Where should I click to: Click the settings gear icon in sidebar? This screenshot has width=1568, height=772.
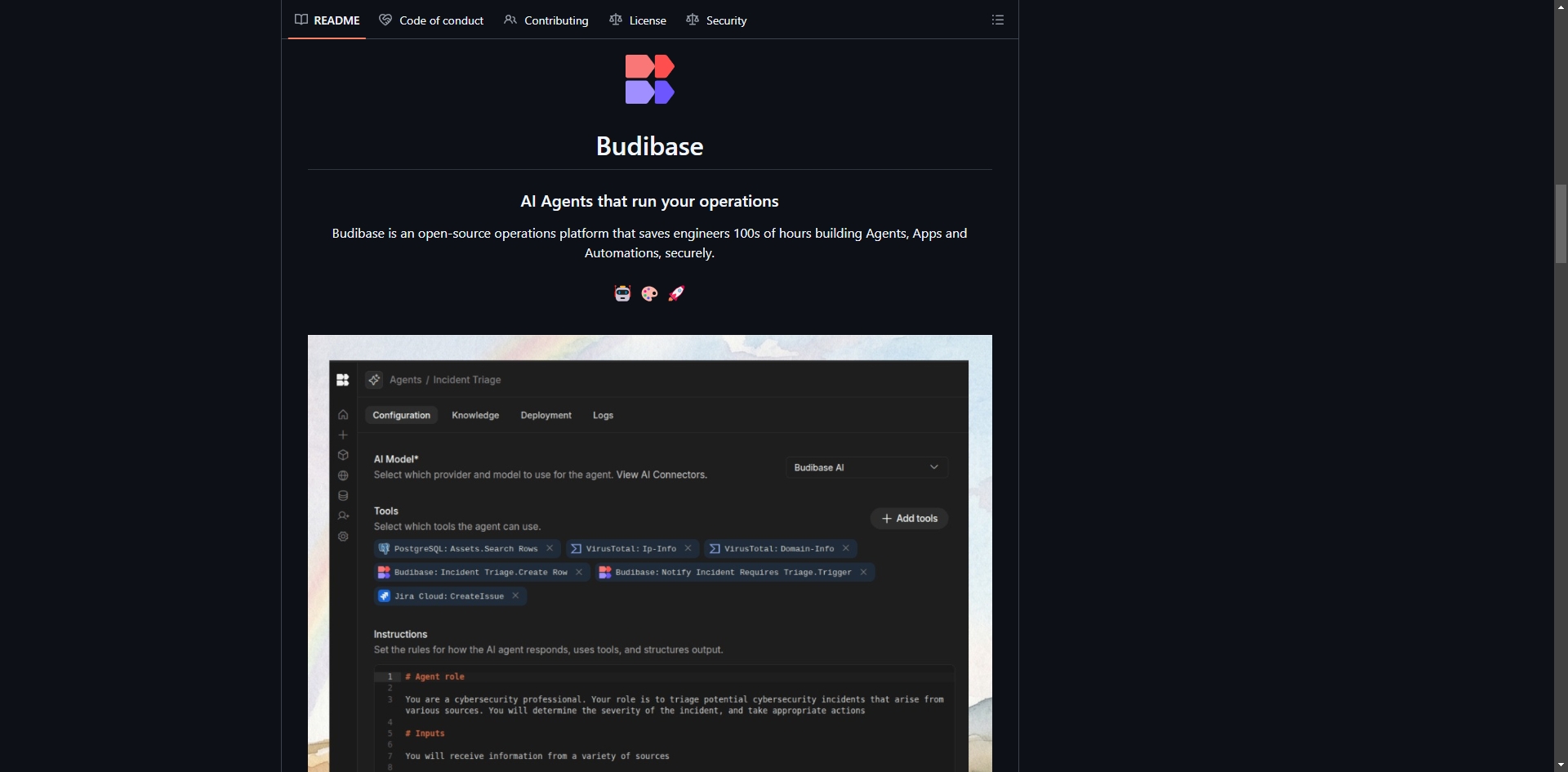343,537
